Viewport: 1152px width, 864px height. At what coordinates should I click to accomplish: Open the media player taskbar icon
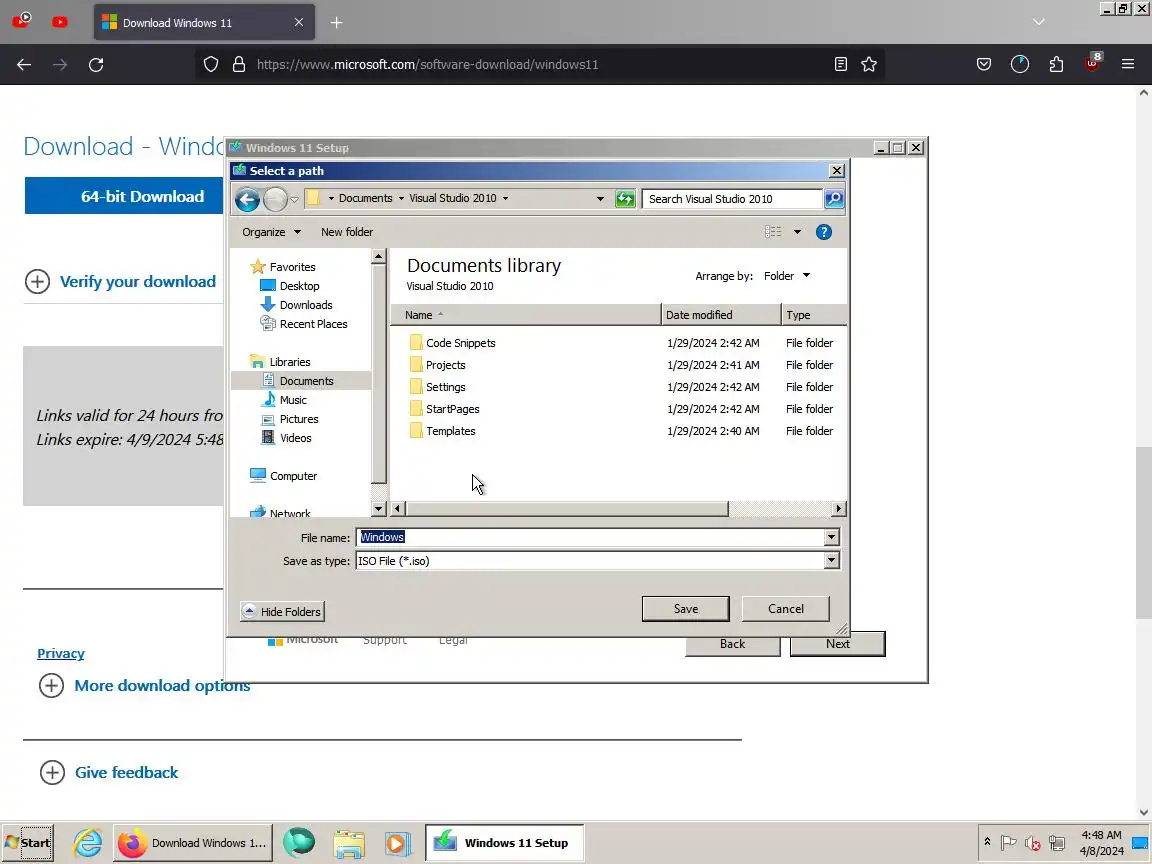point(397,843)
